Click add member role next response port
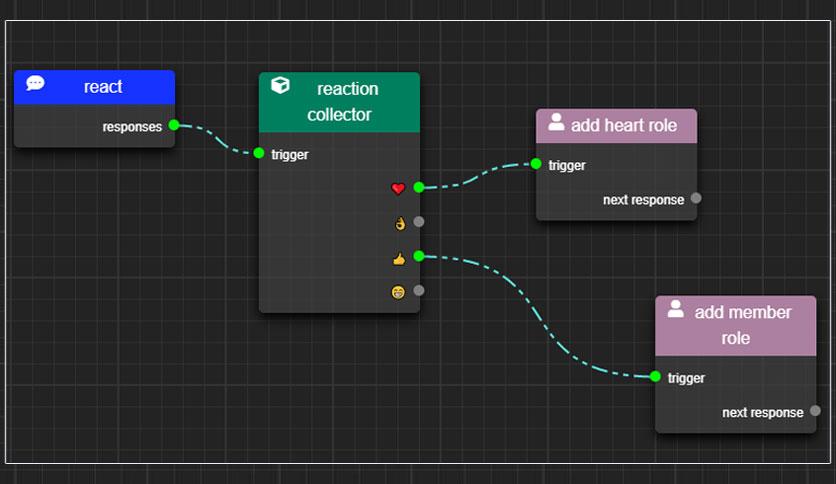This screenshot has width=836, height=484. pos(815,411)
